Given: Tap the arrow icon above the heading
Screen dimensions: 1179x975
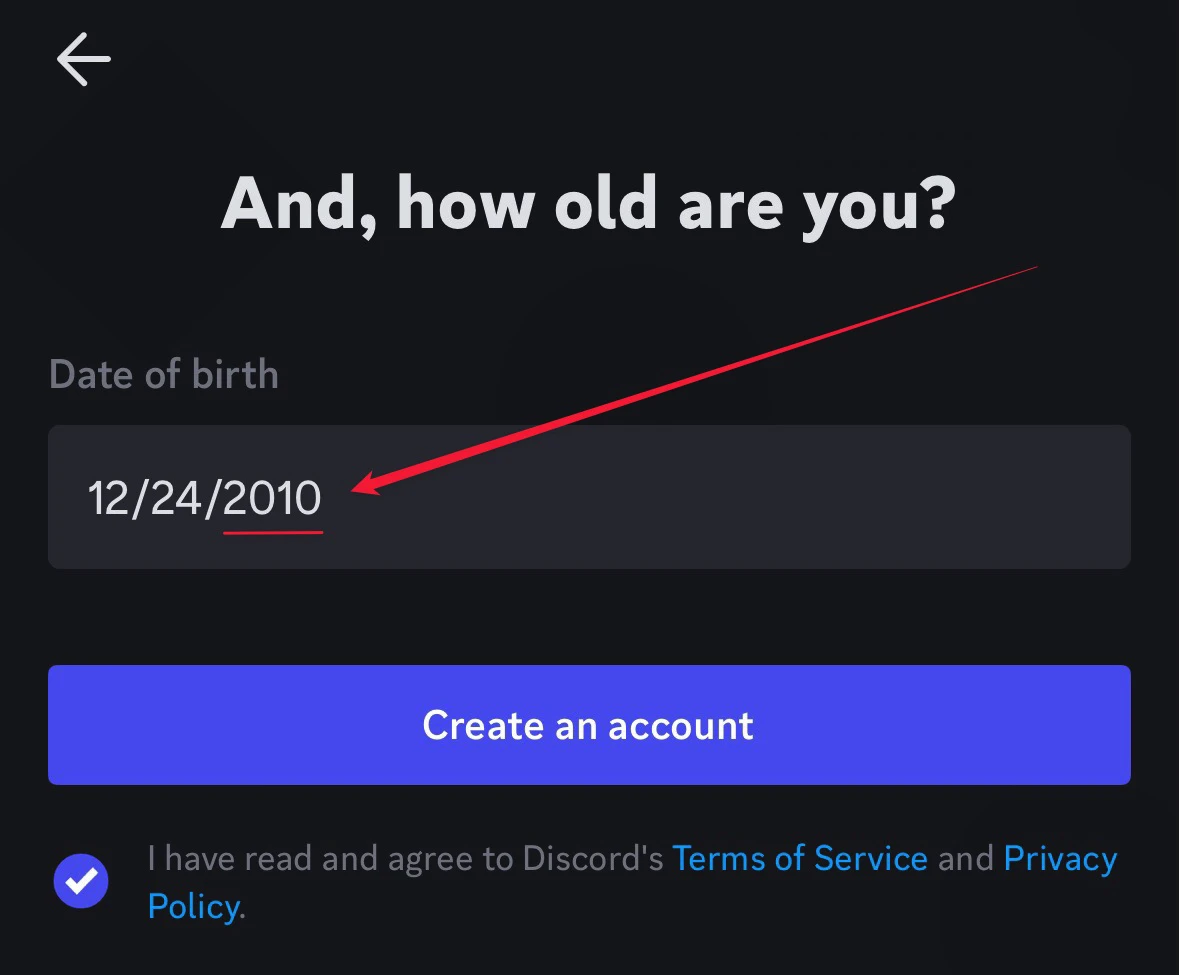Looking at the screenshot, I should (84, 60).
